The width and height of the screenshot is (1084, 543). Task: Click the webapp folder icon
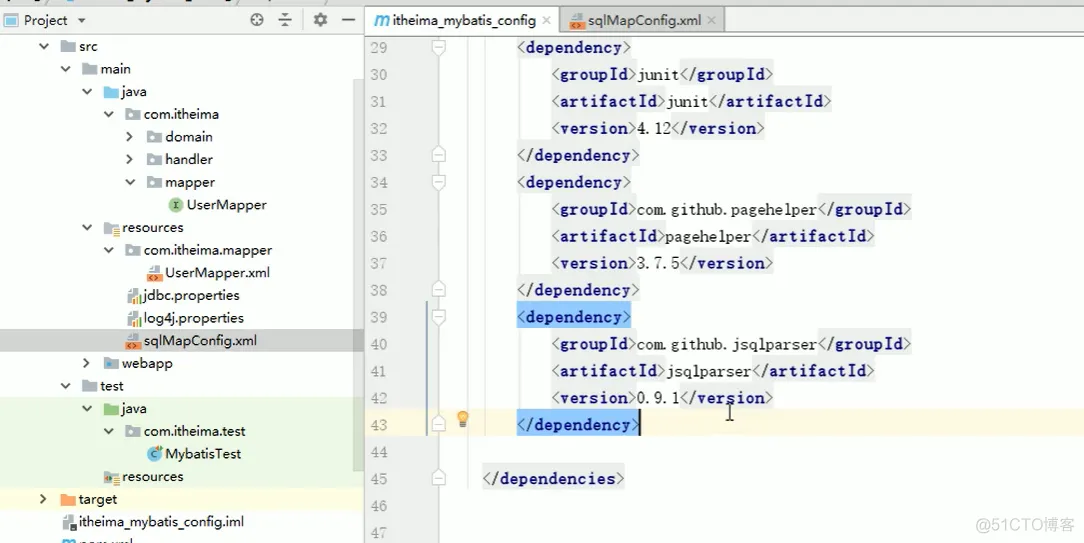coord(111,363)
